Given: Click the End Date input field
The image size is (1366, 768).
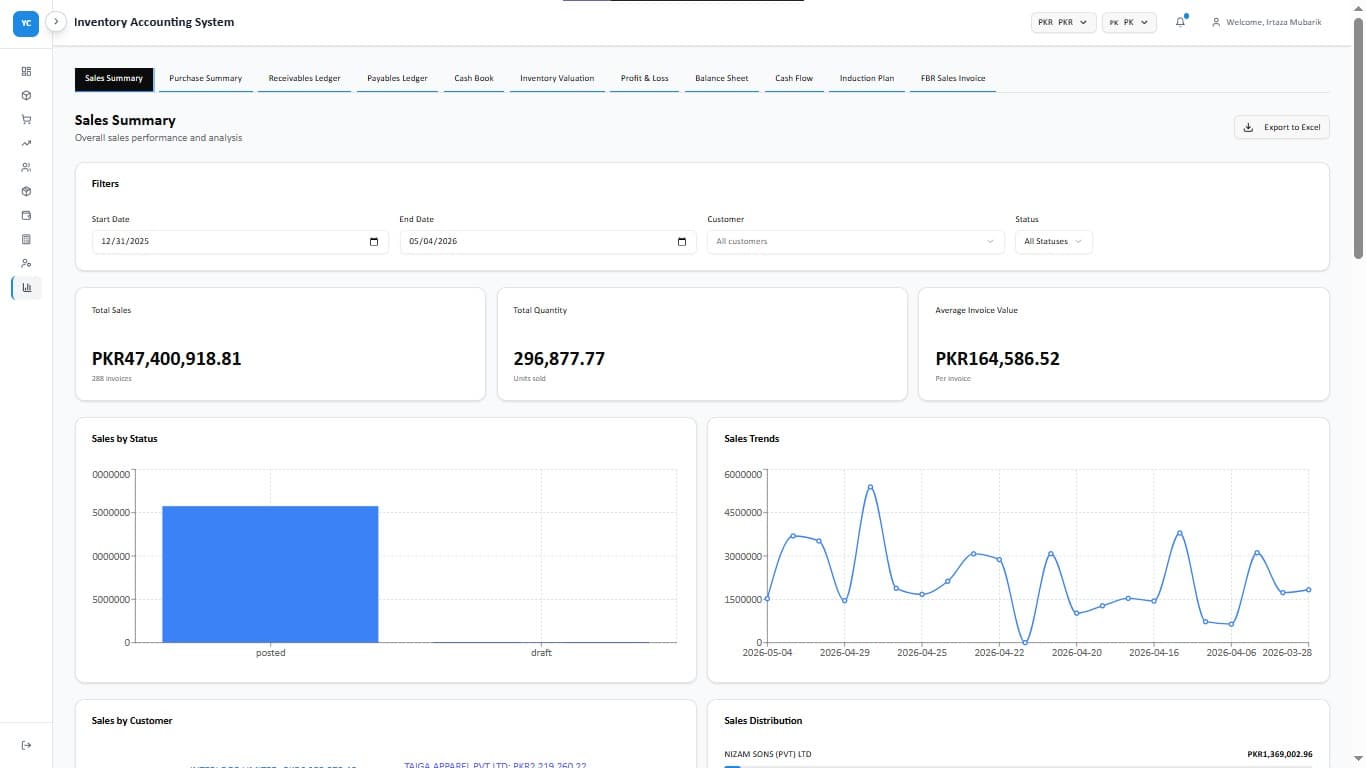Looking at the screenshot, I should [548, 241].
